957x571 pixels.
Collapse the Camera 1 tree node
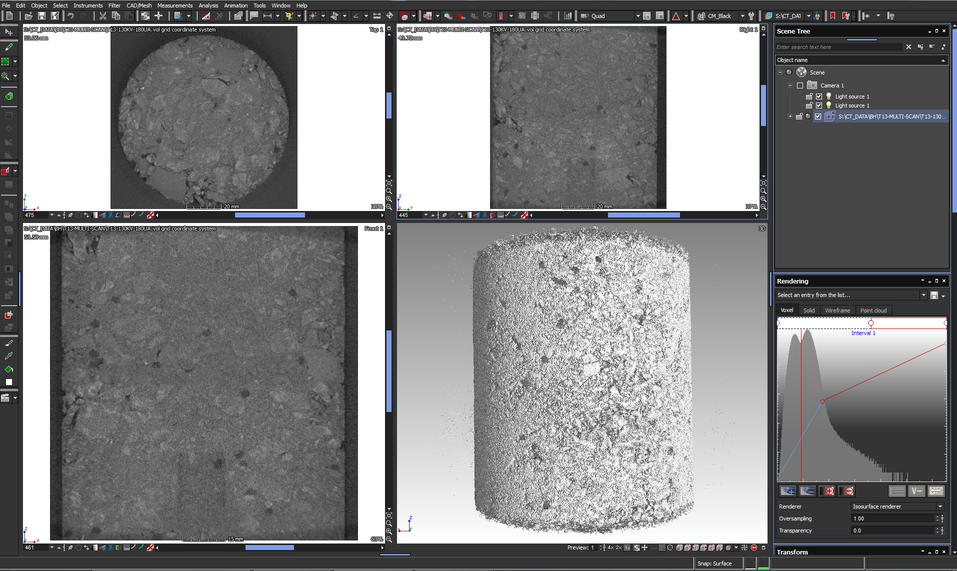pos(790,85)
